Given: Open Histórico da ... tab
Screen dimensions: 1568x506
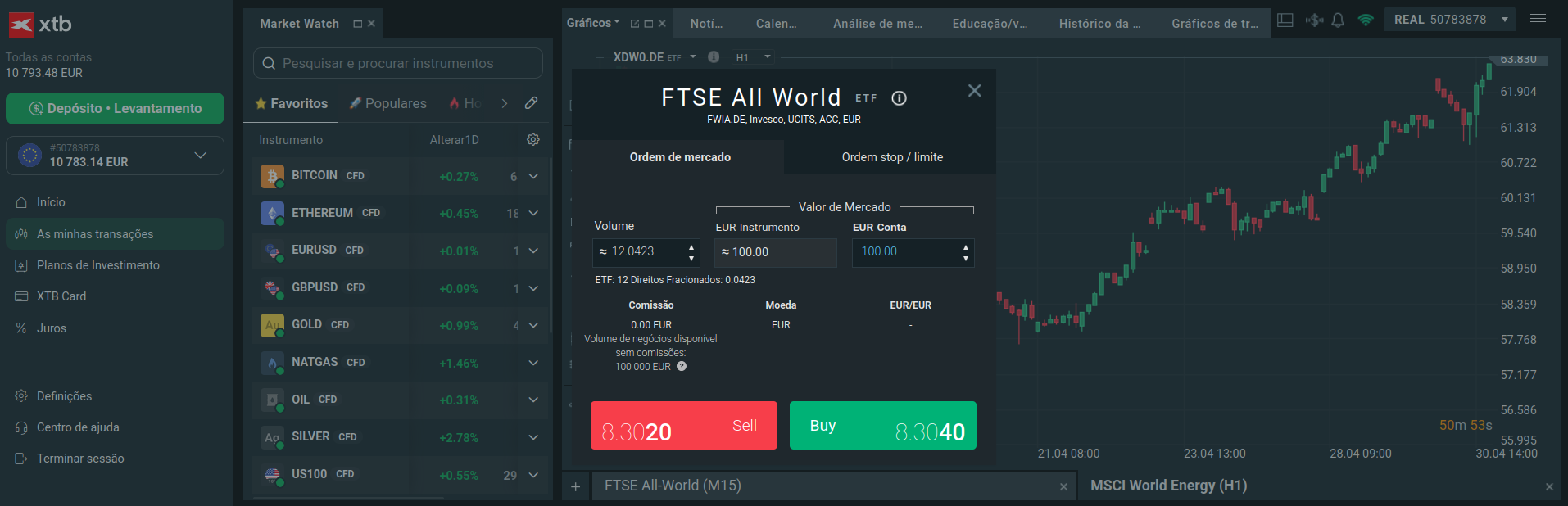Looking at the screenshot, I should [1099, 24].
